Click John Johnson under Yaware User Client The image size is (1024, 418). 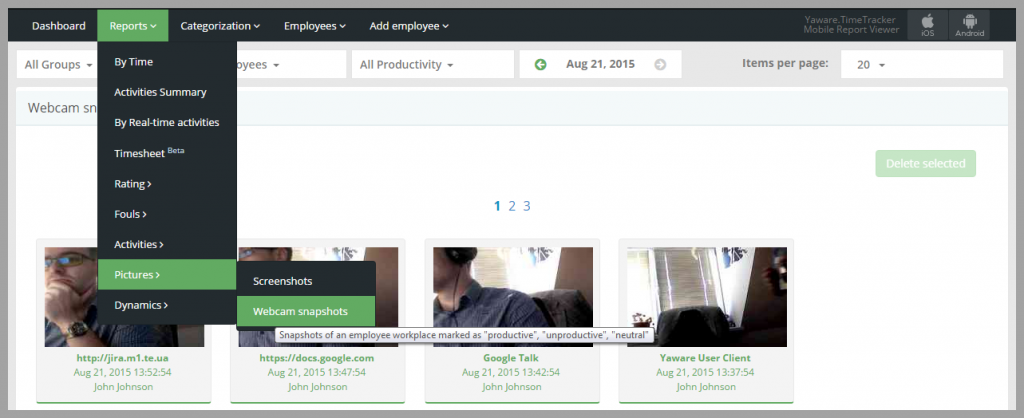pos(706,387)
